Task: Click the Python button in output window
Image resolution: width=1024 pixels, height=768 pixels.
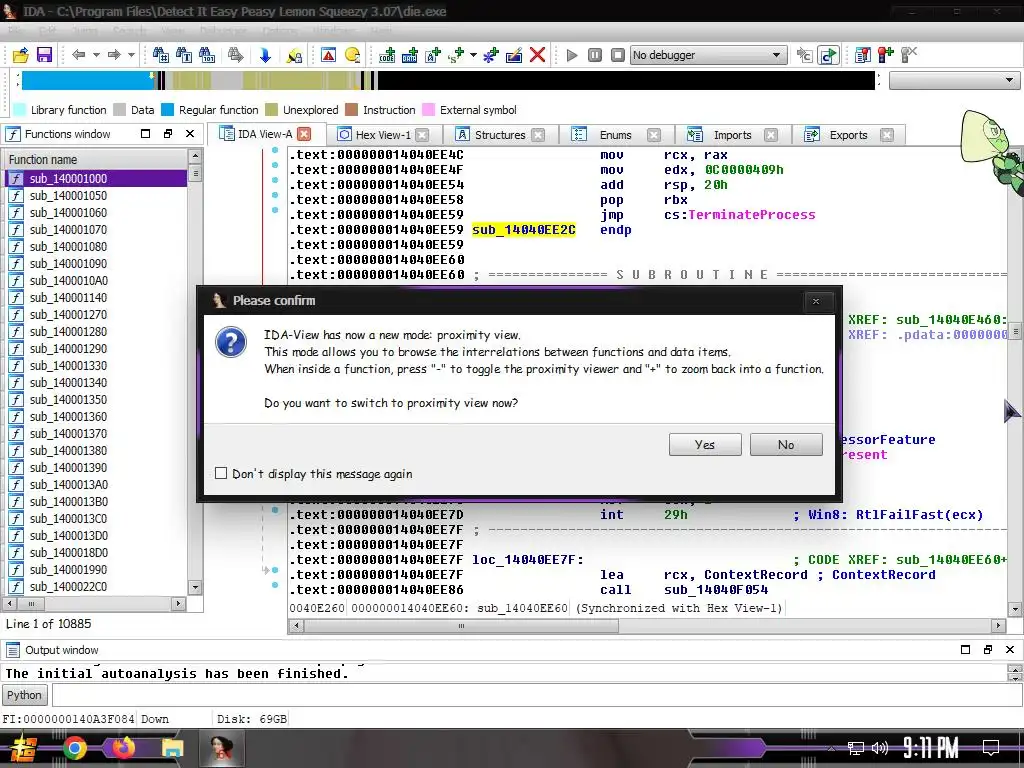Action: coord(24,695)
